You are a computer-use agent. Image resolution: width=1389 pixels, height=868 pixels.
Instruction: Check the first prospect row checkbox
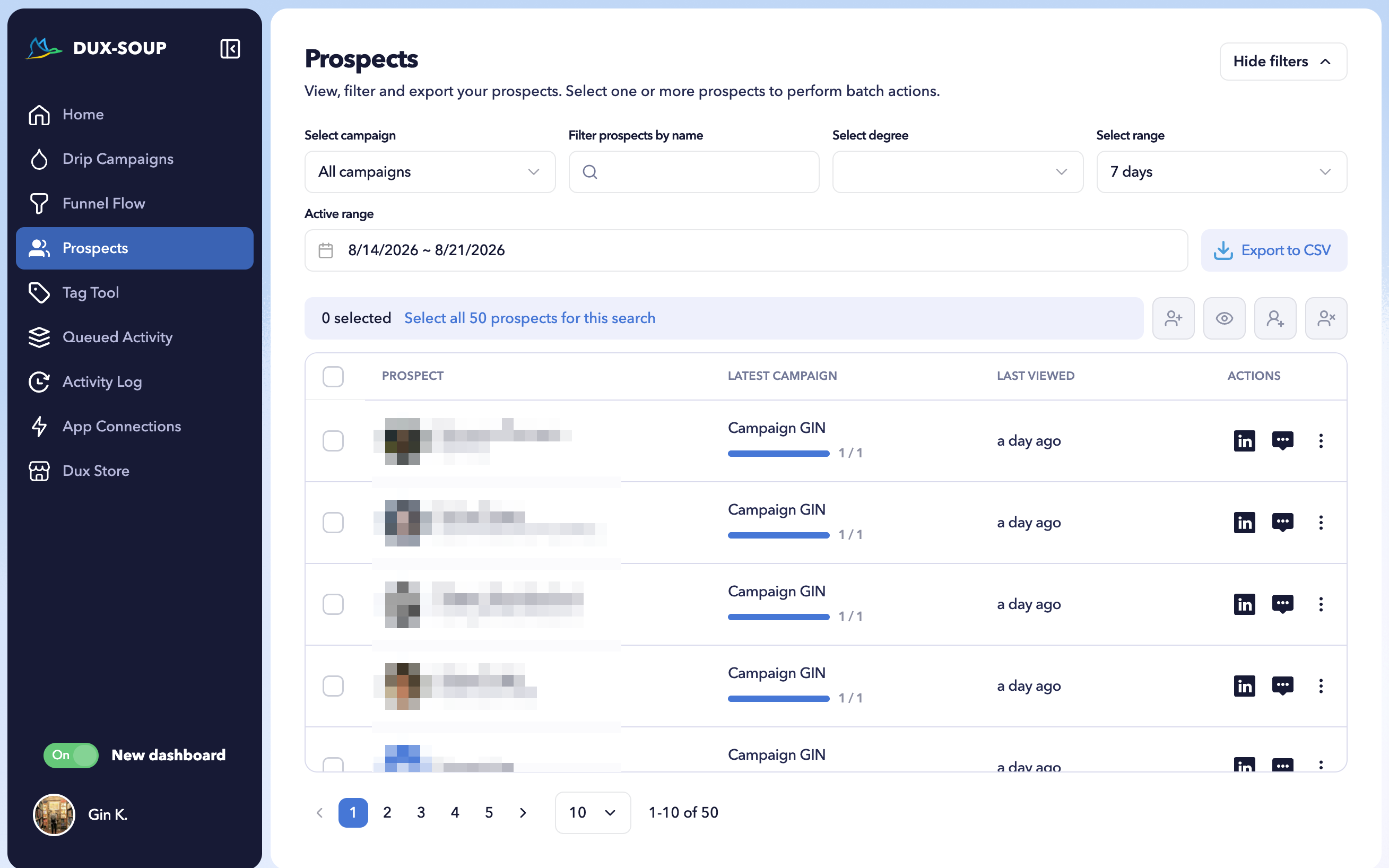click(333, 441)
